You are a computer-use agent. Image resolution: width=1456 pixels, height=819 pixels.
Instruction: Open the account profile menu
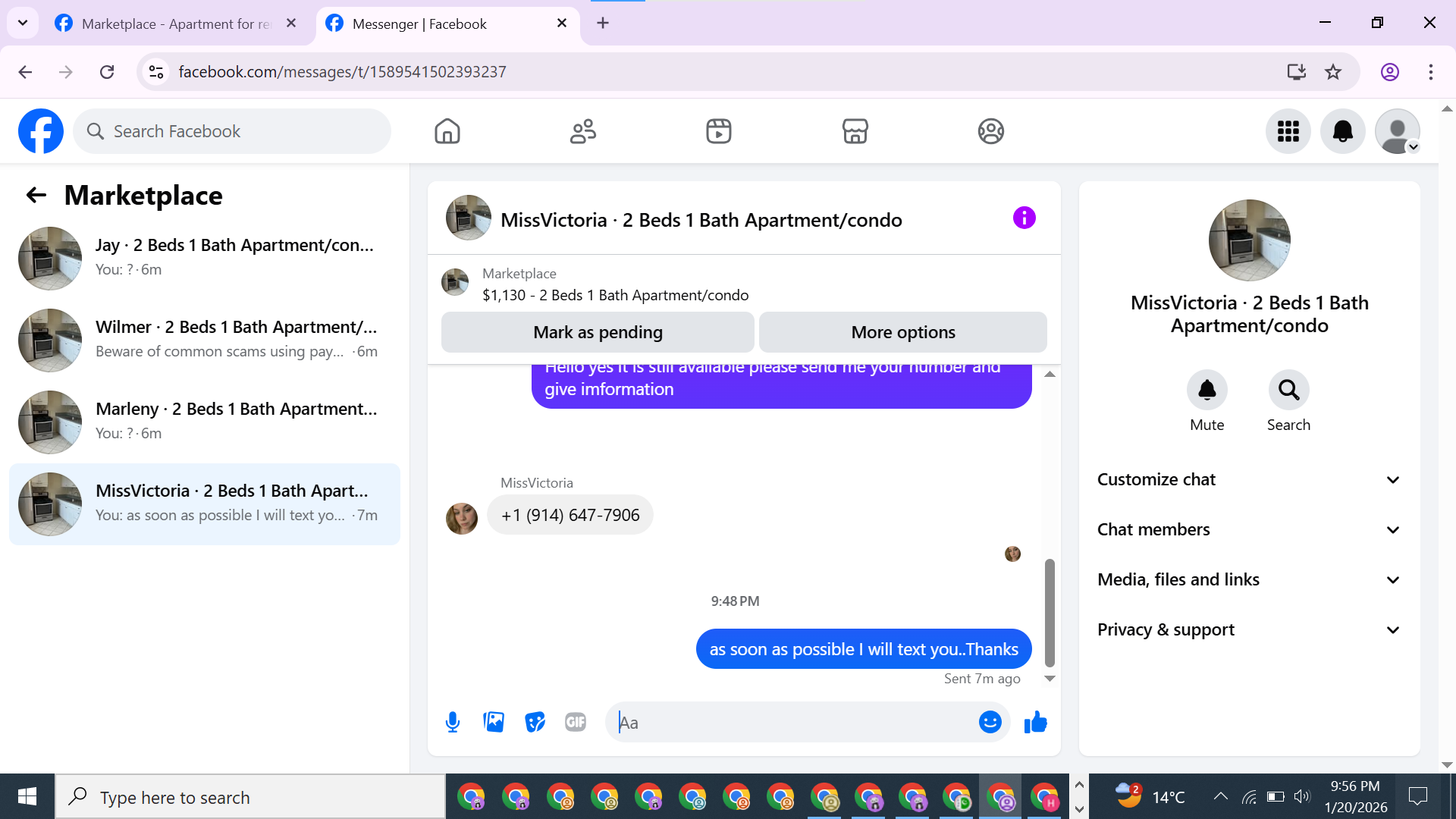(1398, 131)
